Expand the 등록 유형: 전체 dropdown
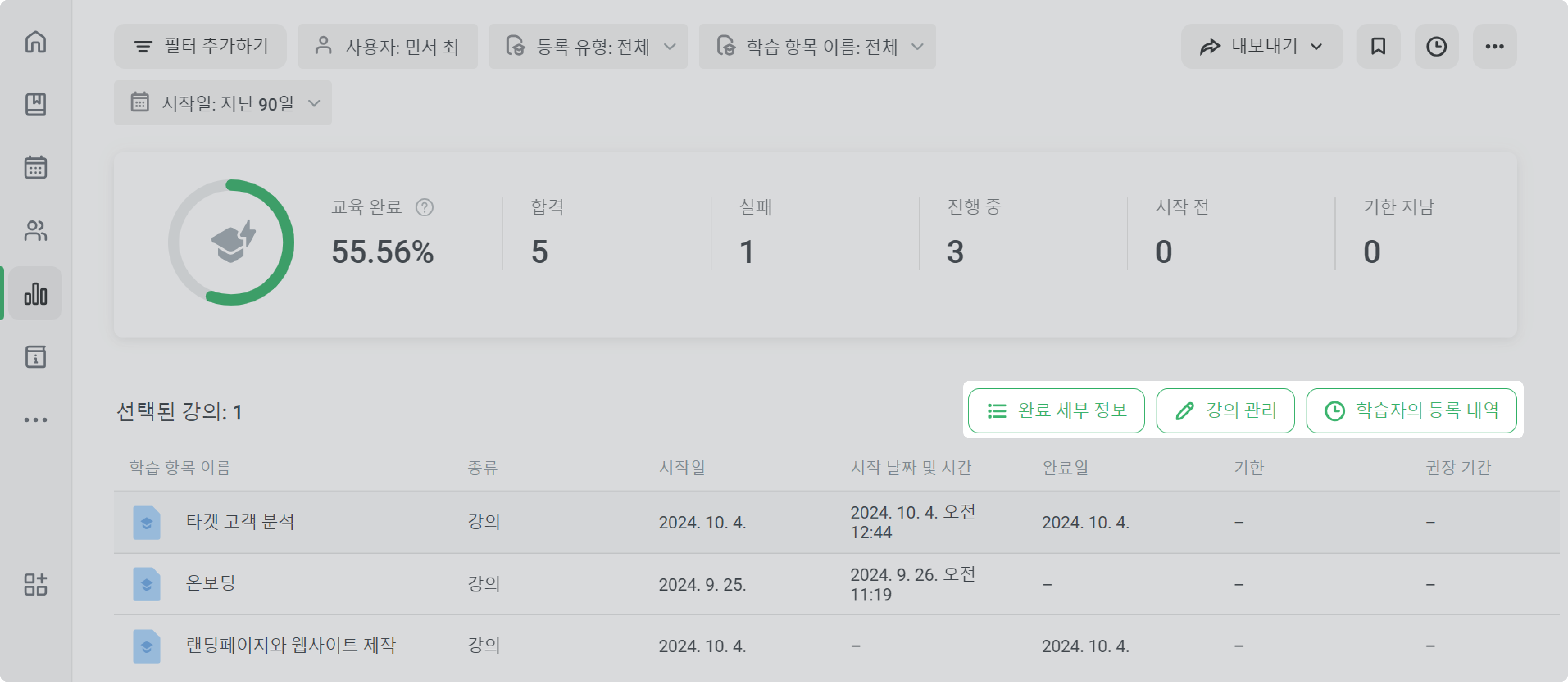The height and width of the screenshot is (682, 1568). tap(588, 46)
